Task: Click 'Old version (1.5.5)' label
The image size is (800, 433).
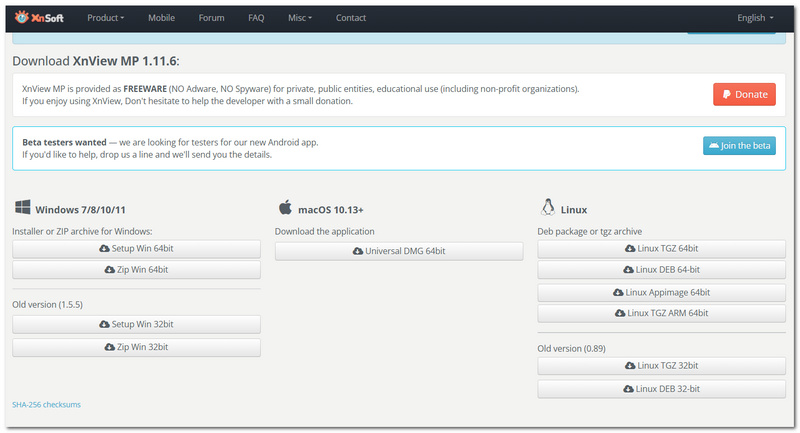Action: [x=47, y=304]
